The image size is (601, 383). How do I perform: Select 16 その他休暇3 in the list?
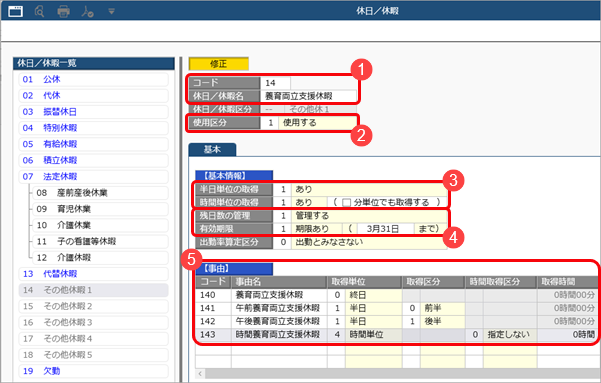tap(93, 322)
